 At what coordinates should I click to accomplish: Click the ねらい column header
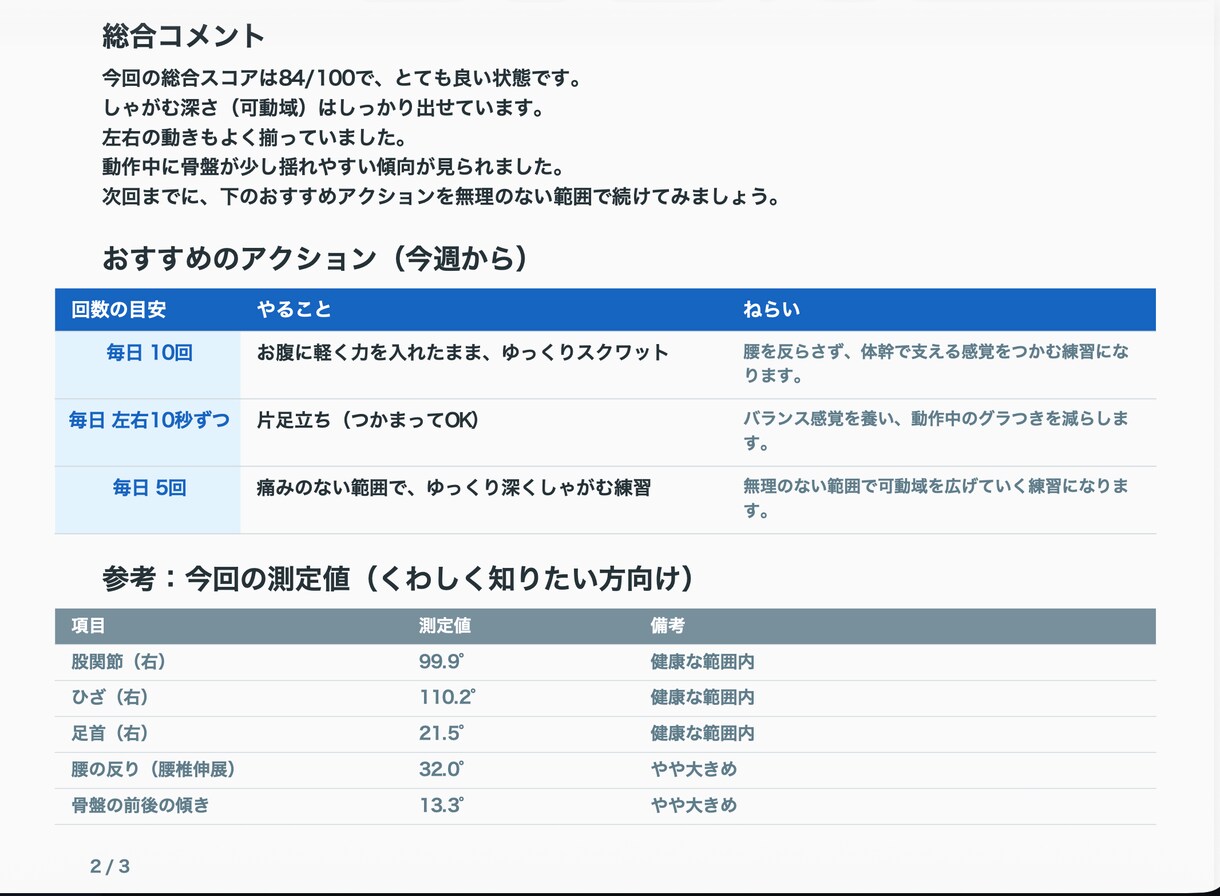point(772,310)
